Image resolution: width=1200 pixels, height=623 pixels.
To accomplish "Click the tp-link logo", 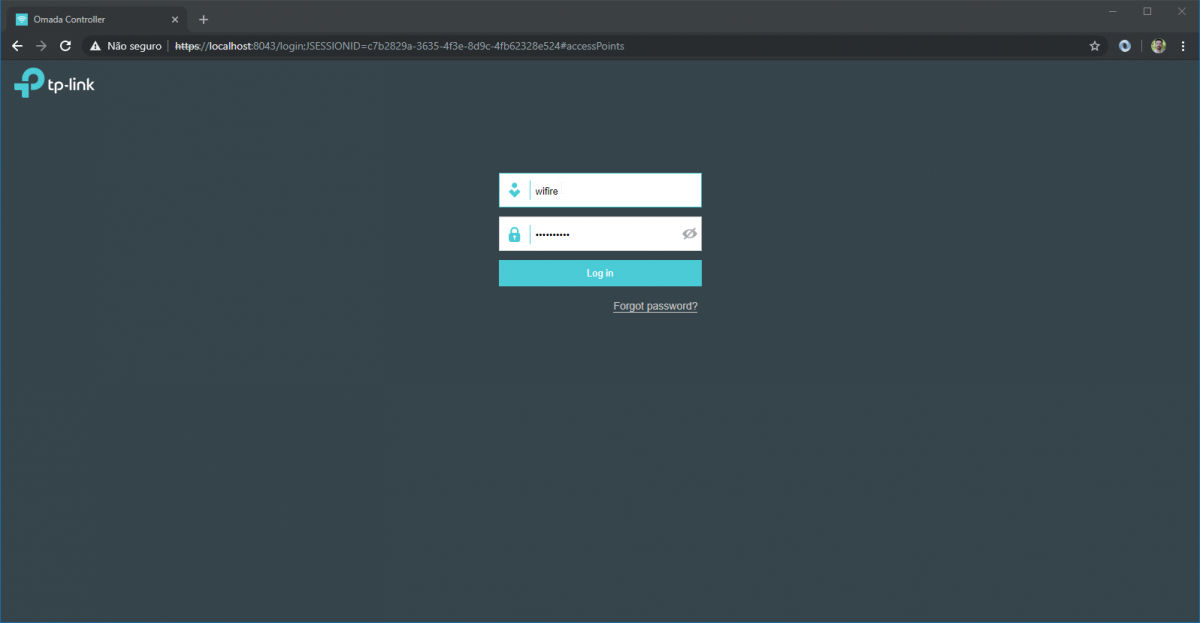I will click(x=54, y=83).
